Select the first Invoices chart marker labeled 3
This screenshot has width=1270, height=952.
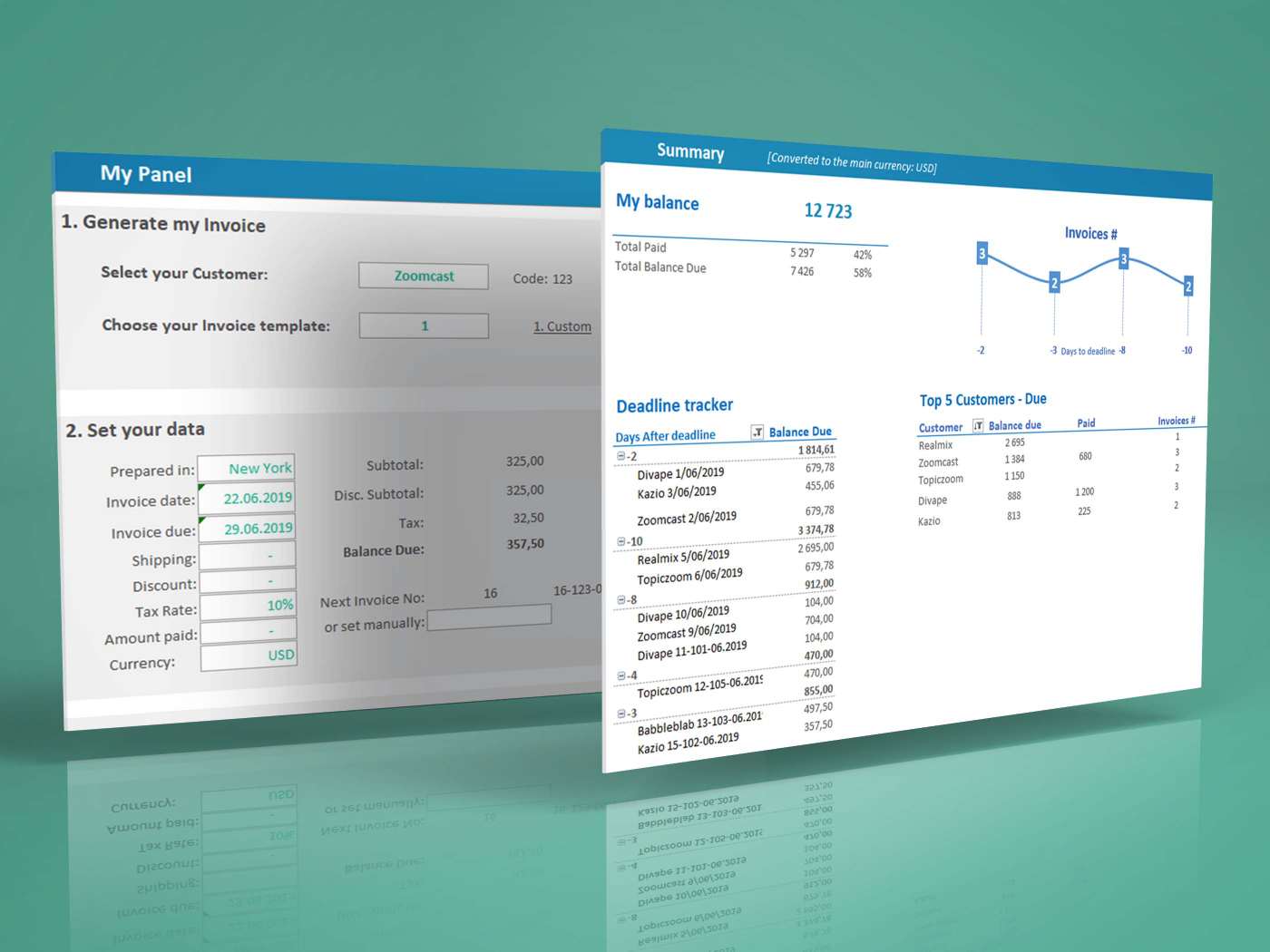coord(982,253)
